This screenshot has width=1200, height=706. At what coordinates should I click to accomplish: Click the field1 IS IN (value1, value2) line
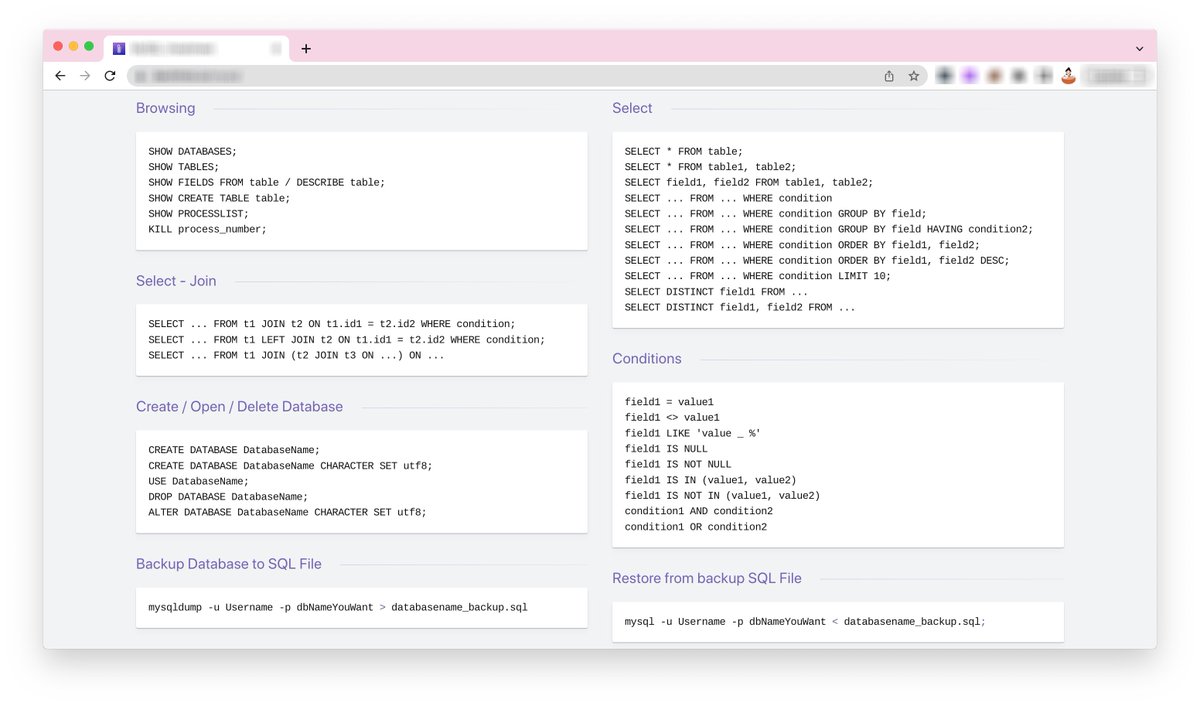pos(711,480)
